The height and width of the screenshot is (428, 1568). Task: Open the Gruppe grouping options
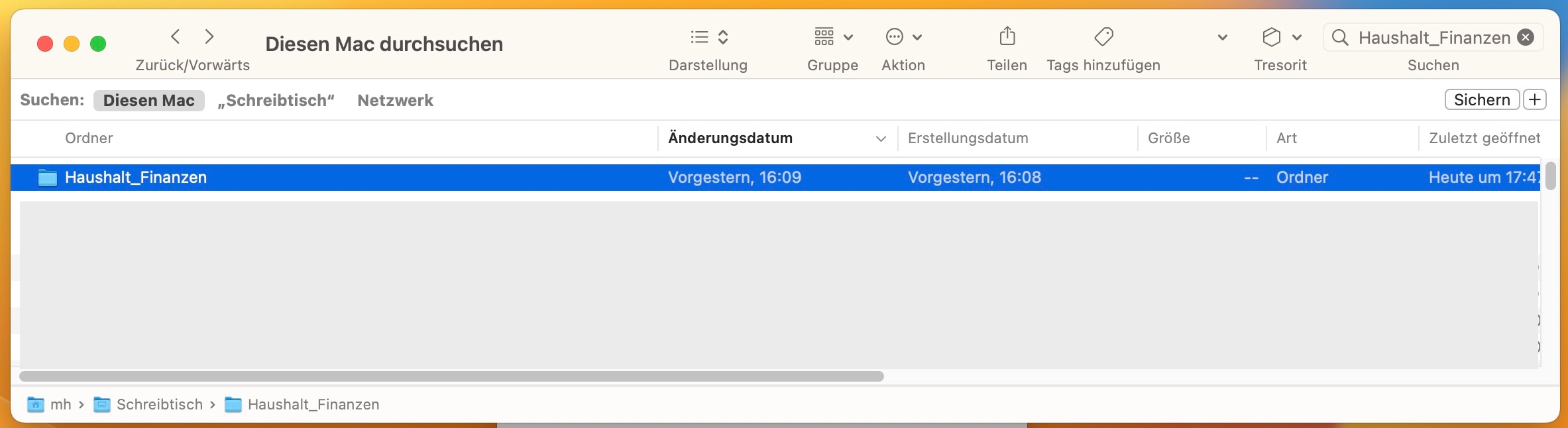pyautogui.click(x=832, y=37)
